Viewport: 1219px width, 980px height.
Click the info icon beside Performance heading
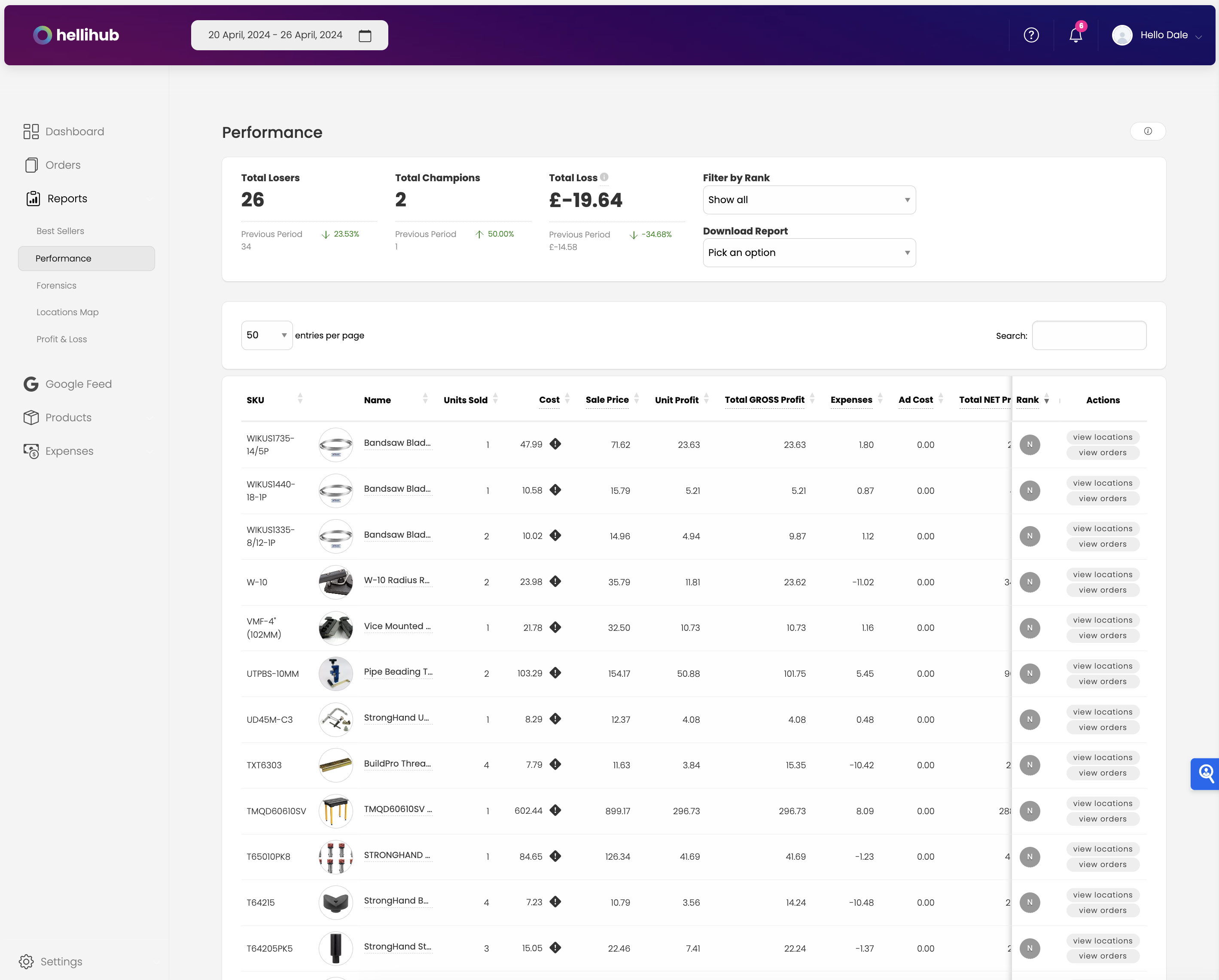[1147, 131]
